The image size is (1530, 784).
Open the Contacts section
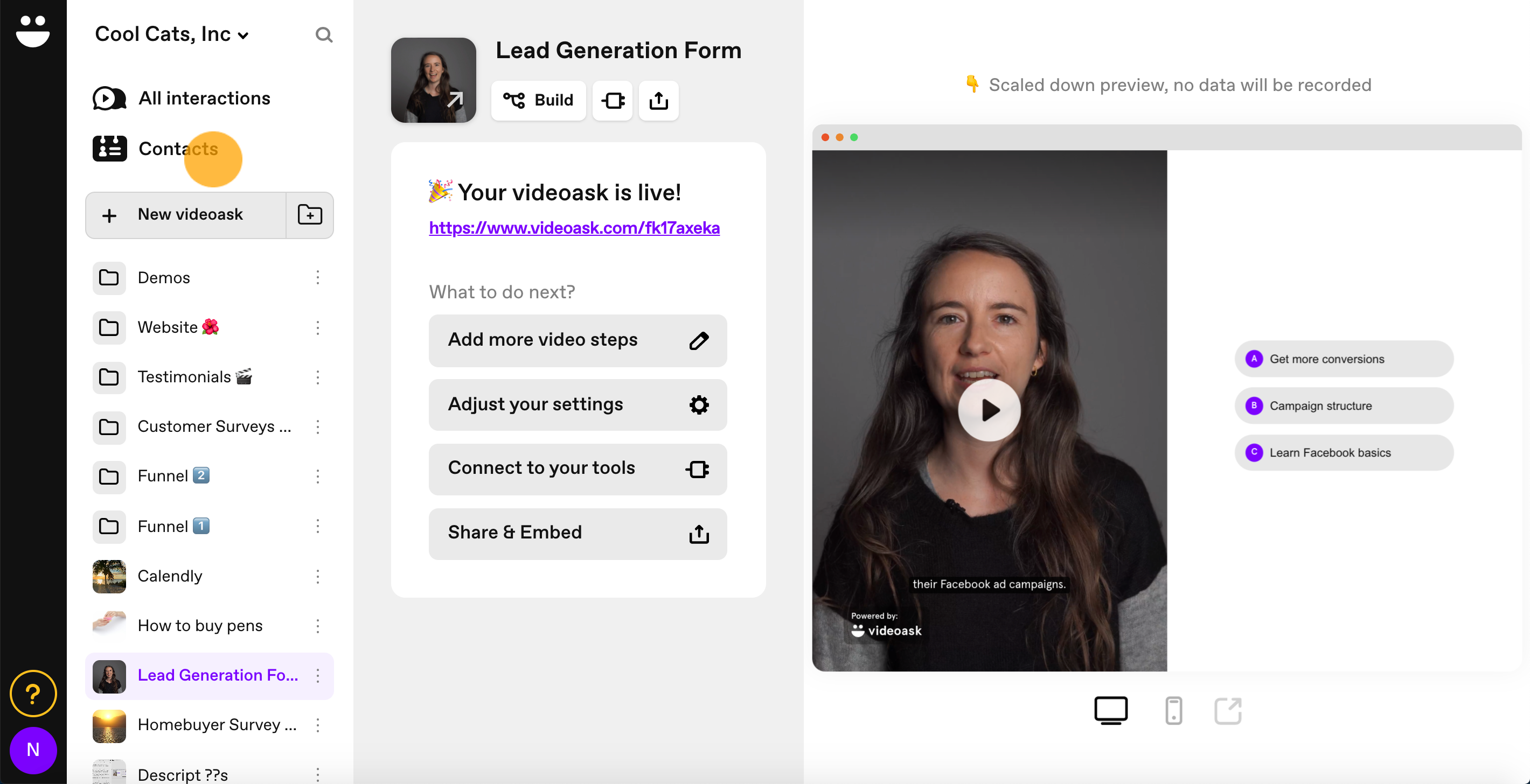coord(156,149)
